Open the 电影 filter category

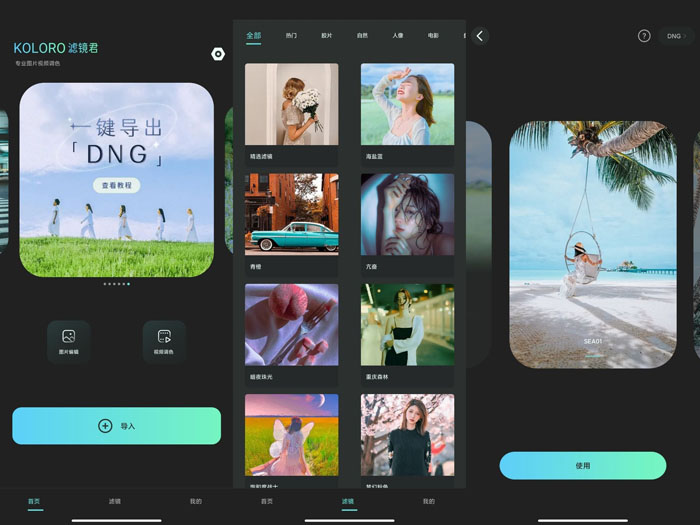tap(433, 36)
